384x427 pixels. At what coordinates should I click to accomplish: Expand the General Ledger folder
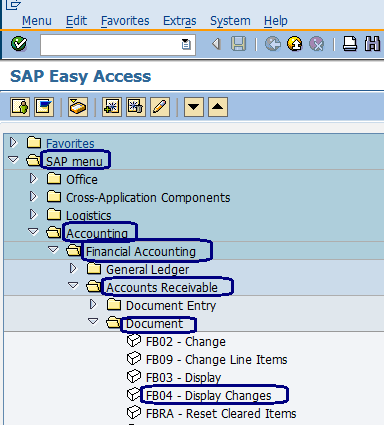pyautogui.click(x=73, y=268)
